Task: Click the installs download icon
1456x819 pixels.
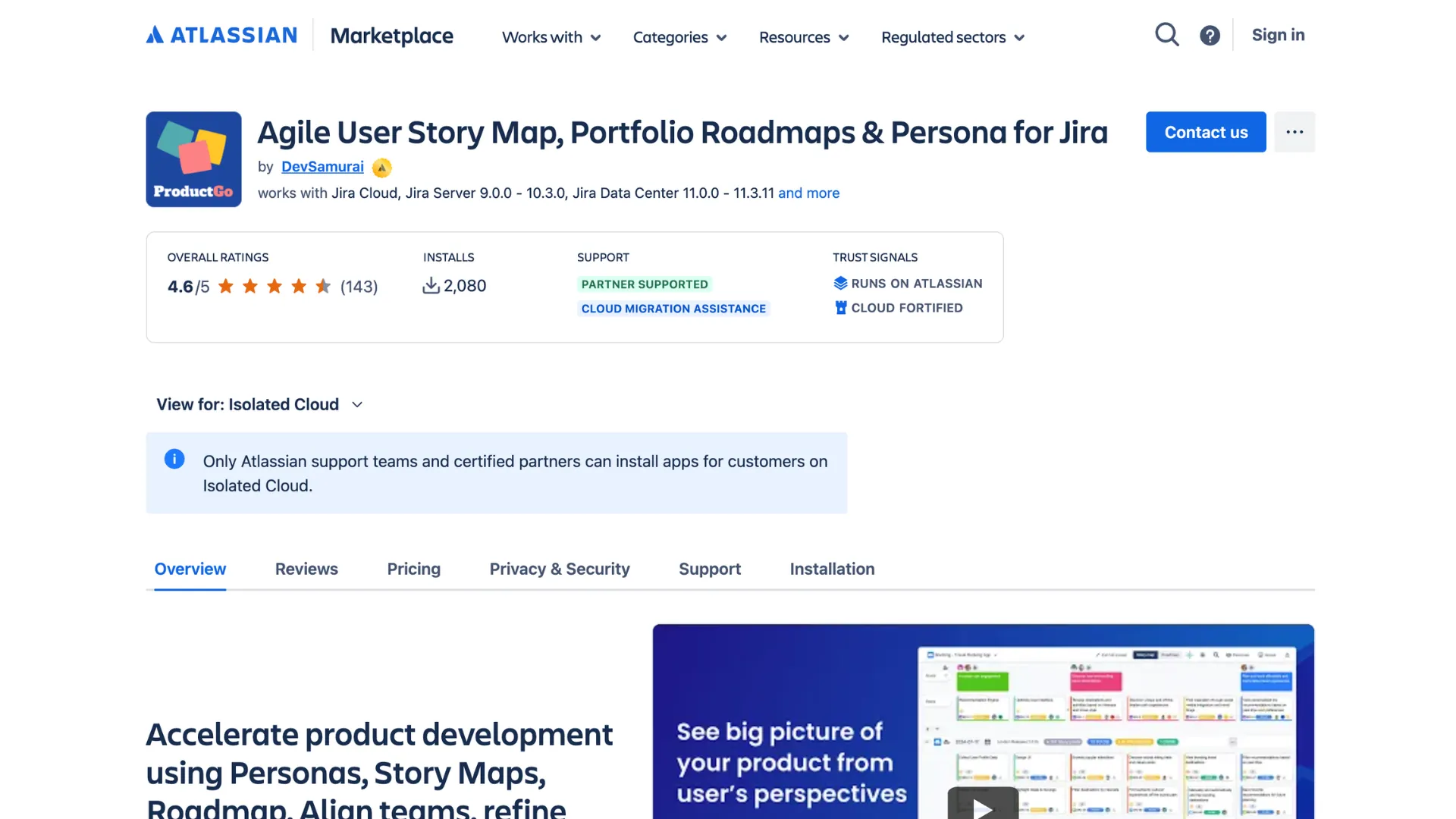Action: pos(431,286)
